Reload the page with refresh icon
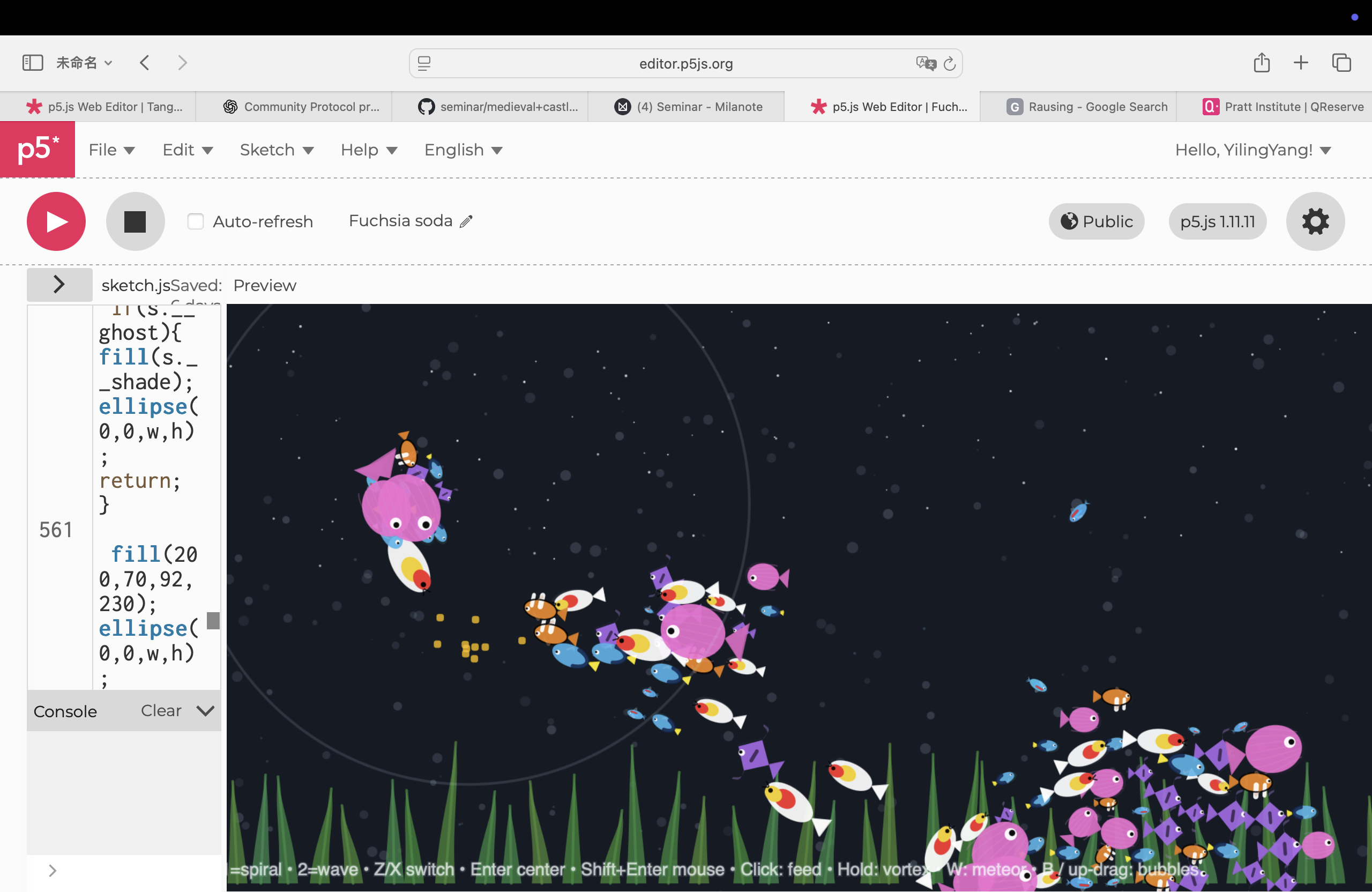Viewport: 1372px width, 892px height. [950, 63]
